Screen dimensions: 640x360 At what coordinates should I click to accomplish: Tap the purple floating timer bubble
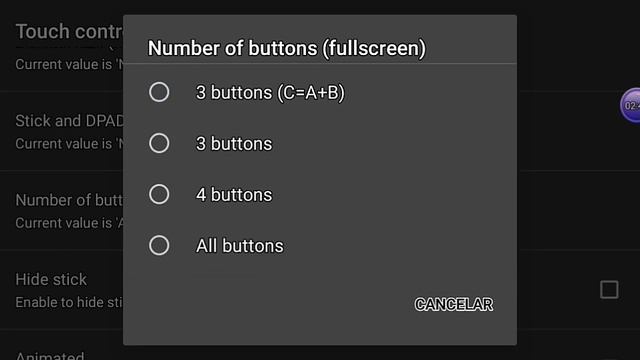(630, 105)
